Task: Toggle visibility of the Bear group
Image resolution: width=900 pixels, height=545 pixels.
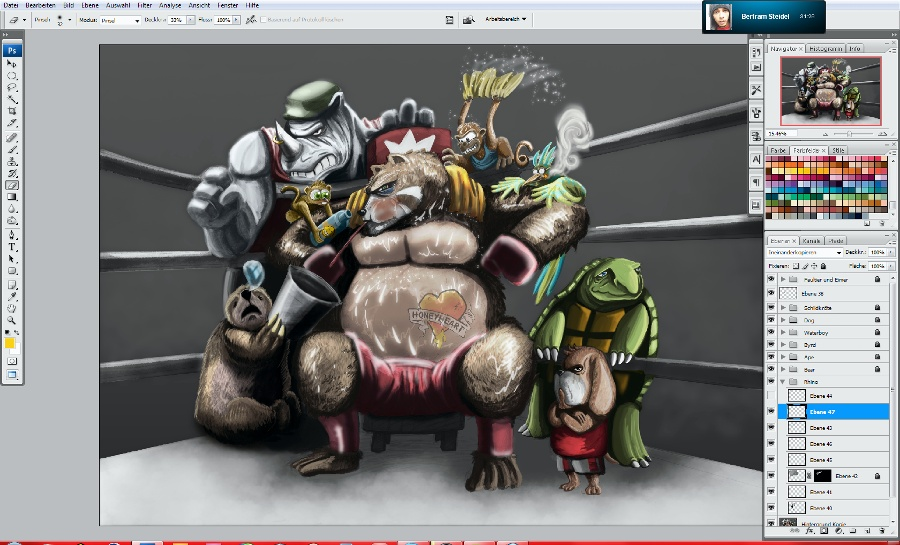Action: (771, 368)
